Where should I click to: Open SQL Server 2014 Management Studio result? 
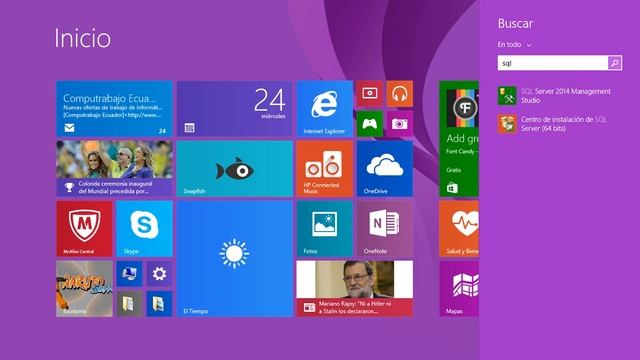click(x=555, y=96)
